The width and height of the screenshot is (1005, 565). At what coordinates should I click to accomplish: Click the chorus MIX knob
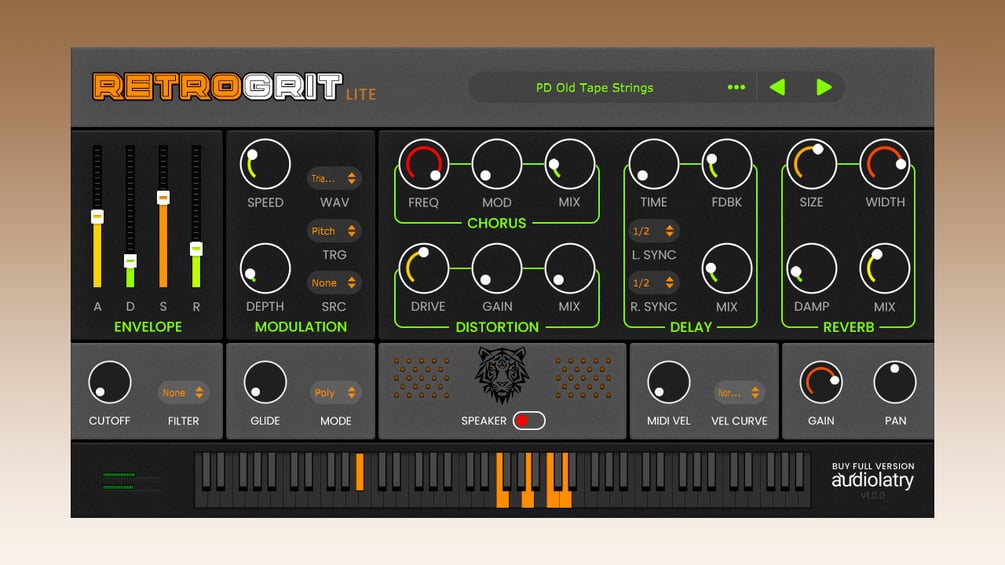[x=569, y=164]
